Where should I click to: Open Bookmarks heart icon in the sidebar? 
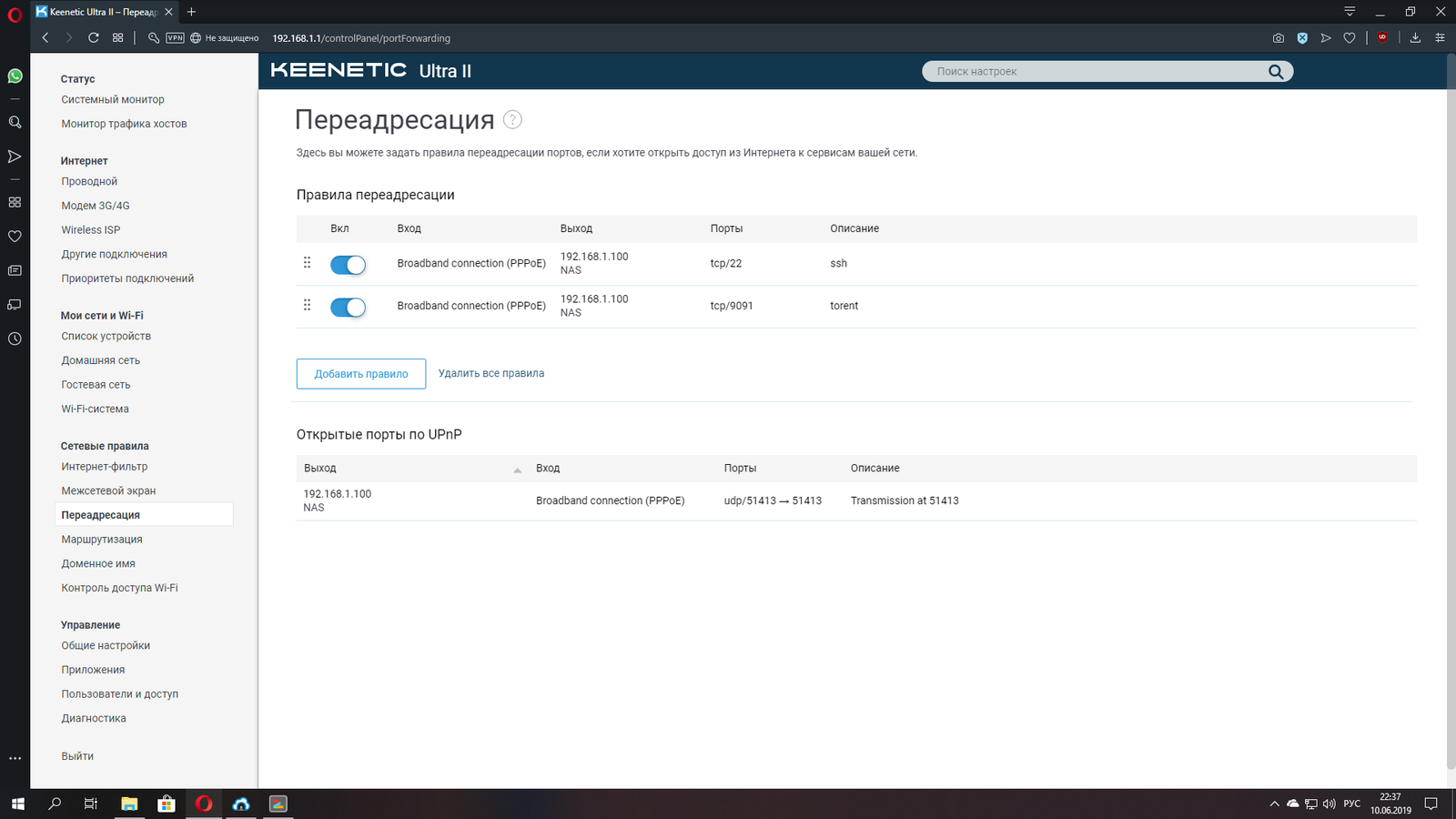point(15,237)
